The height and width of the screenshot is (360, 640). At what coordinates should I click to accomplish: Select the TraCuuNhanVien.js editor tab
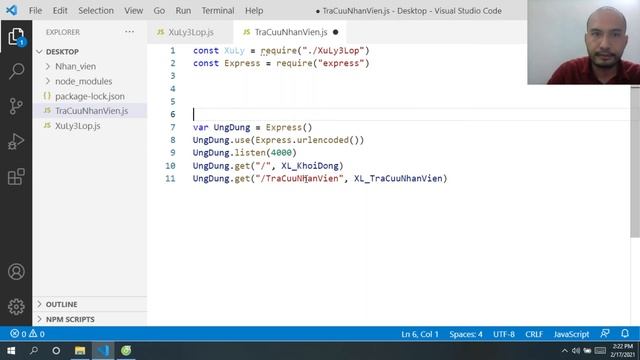coord(291,32)
